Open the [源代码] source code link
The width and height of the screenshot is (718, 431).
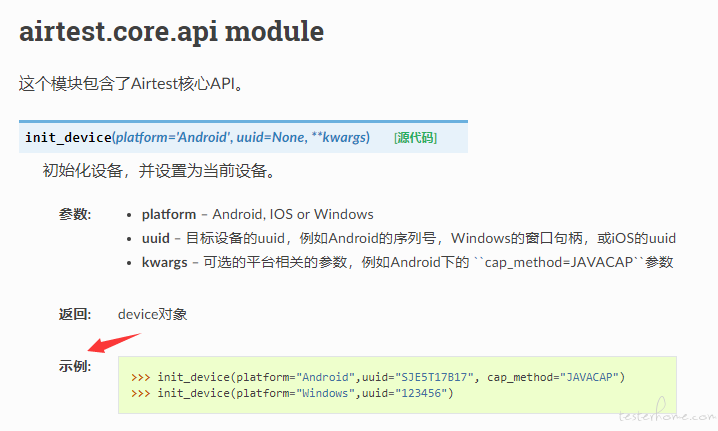pyautogui.click(x=415, y=137)
